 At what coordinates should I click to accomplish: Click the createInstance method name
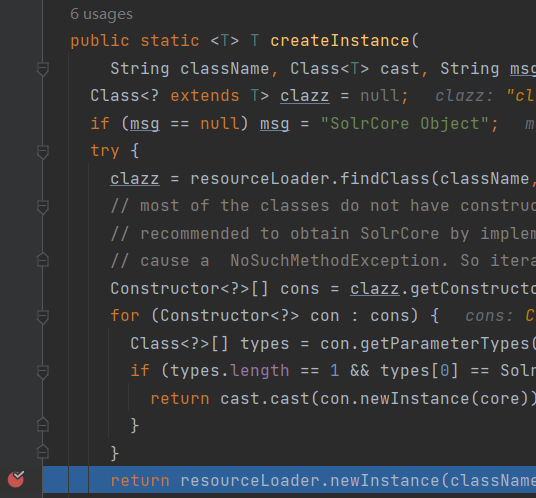(340, 41)
